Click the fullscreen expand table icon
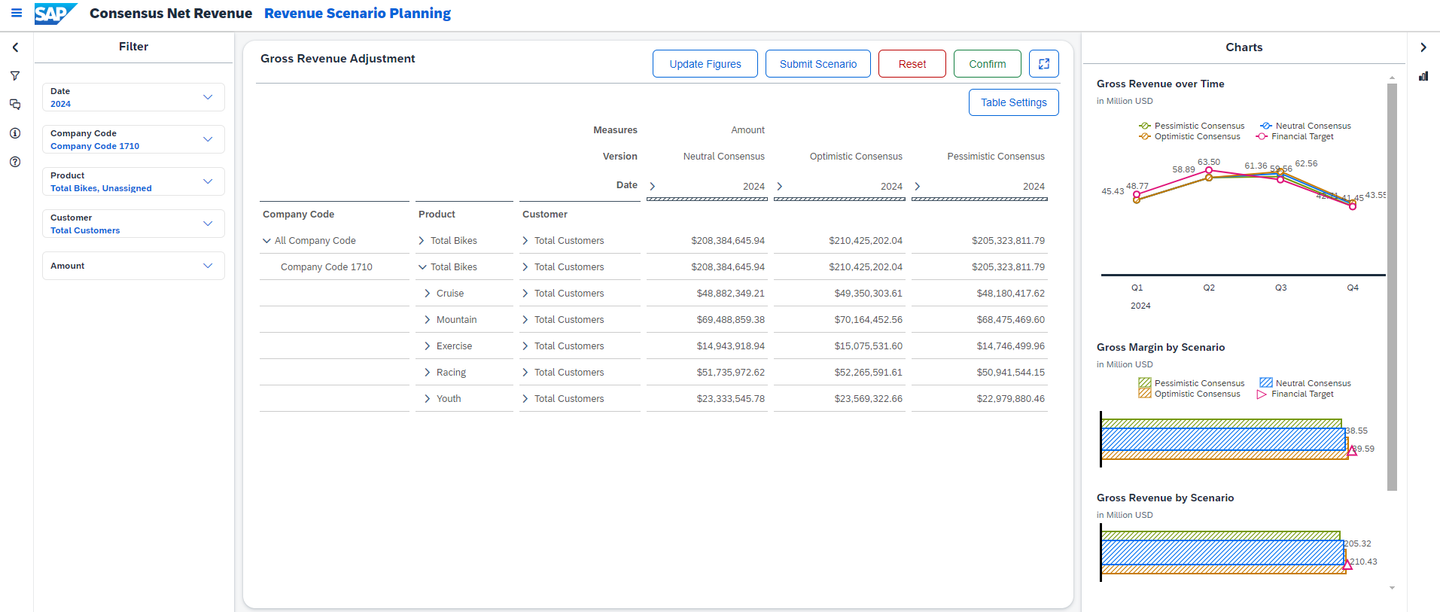 pyautogui.click(x=1044, y=64)
